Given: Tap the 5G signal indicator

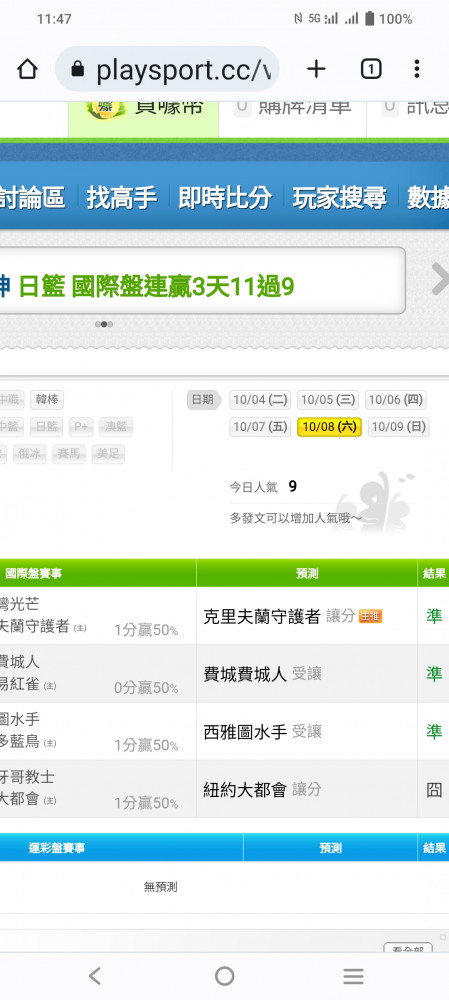Looking at the screenshot, I should 314,18.
